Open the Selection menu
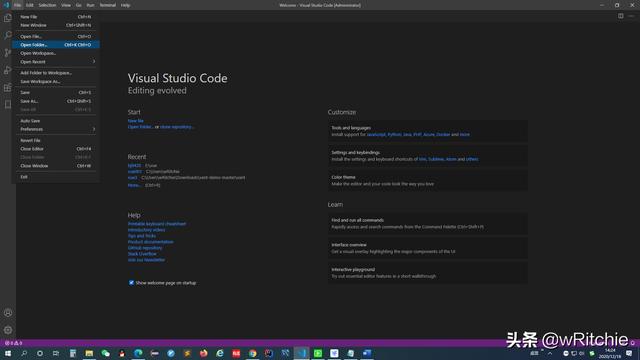 point(47,5)
